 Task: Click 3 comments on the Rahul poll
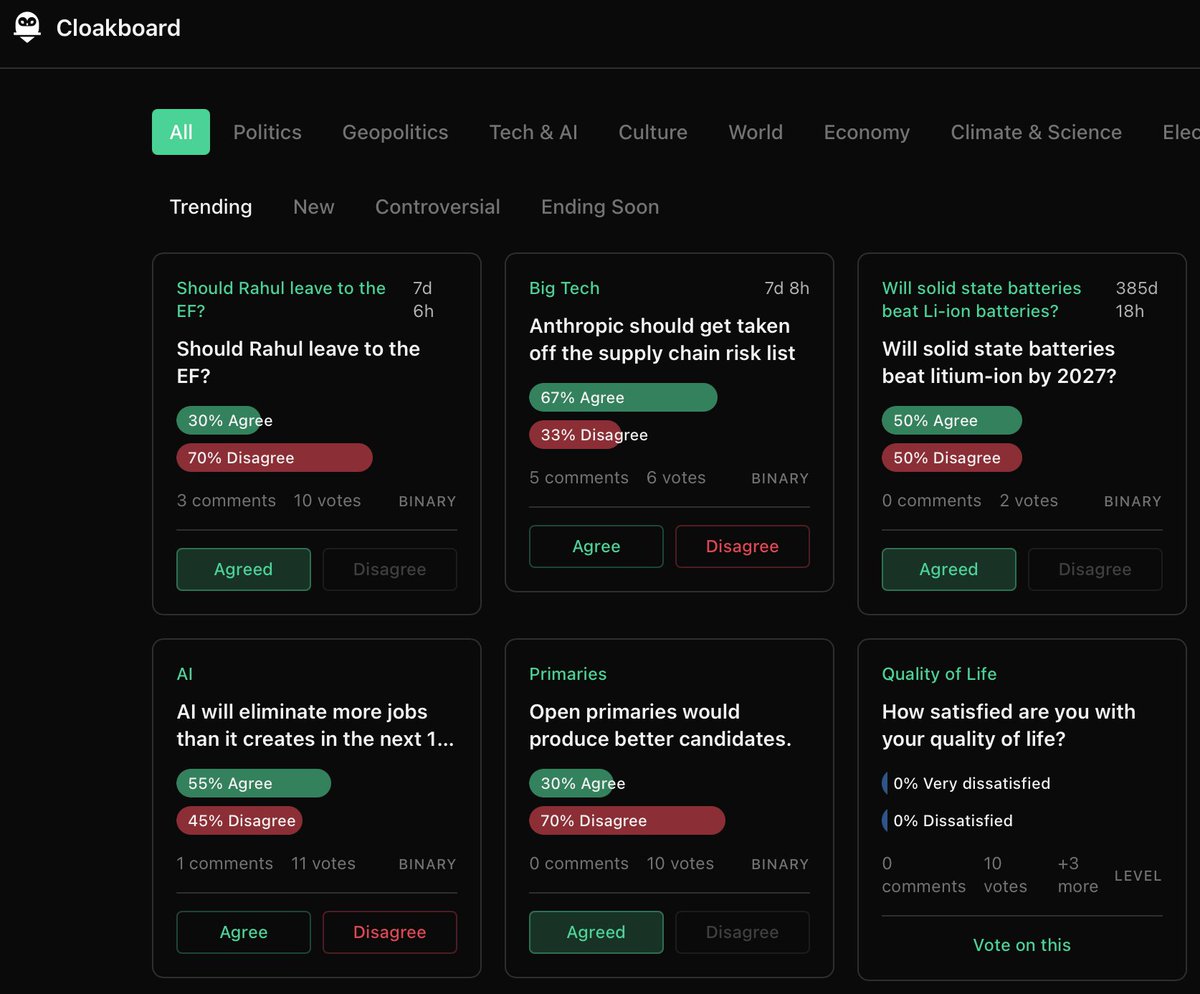(226, 500)
